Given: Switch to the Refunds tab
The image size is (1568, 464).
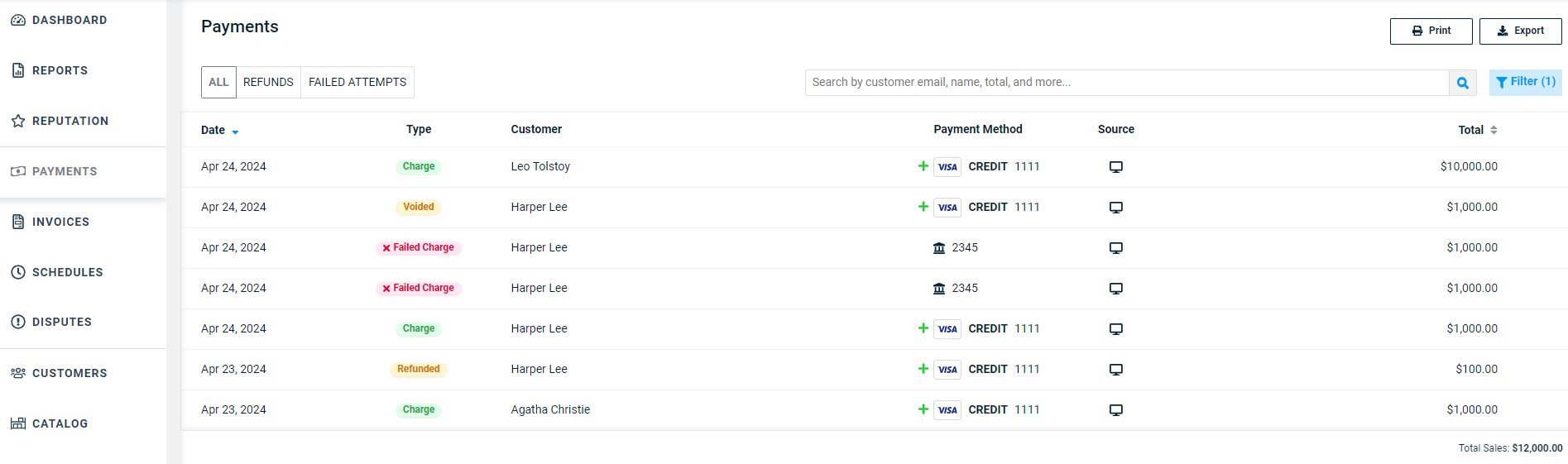Looking at the screenshot, I should click(268, 83).
